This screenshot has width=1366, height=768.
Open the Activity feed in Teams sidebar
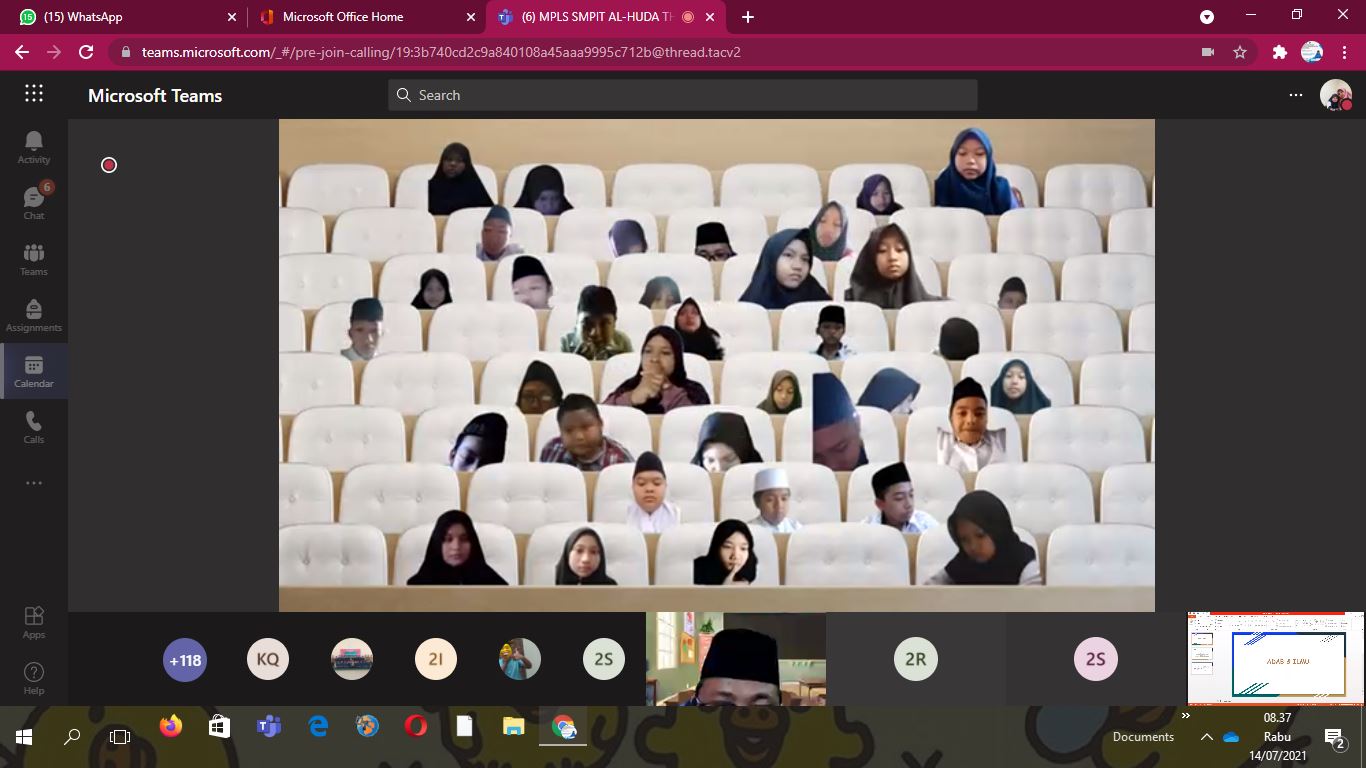(34, 147)
